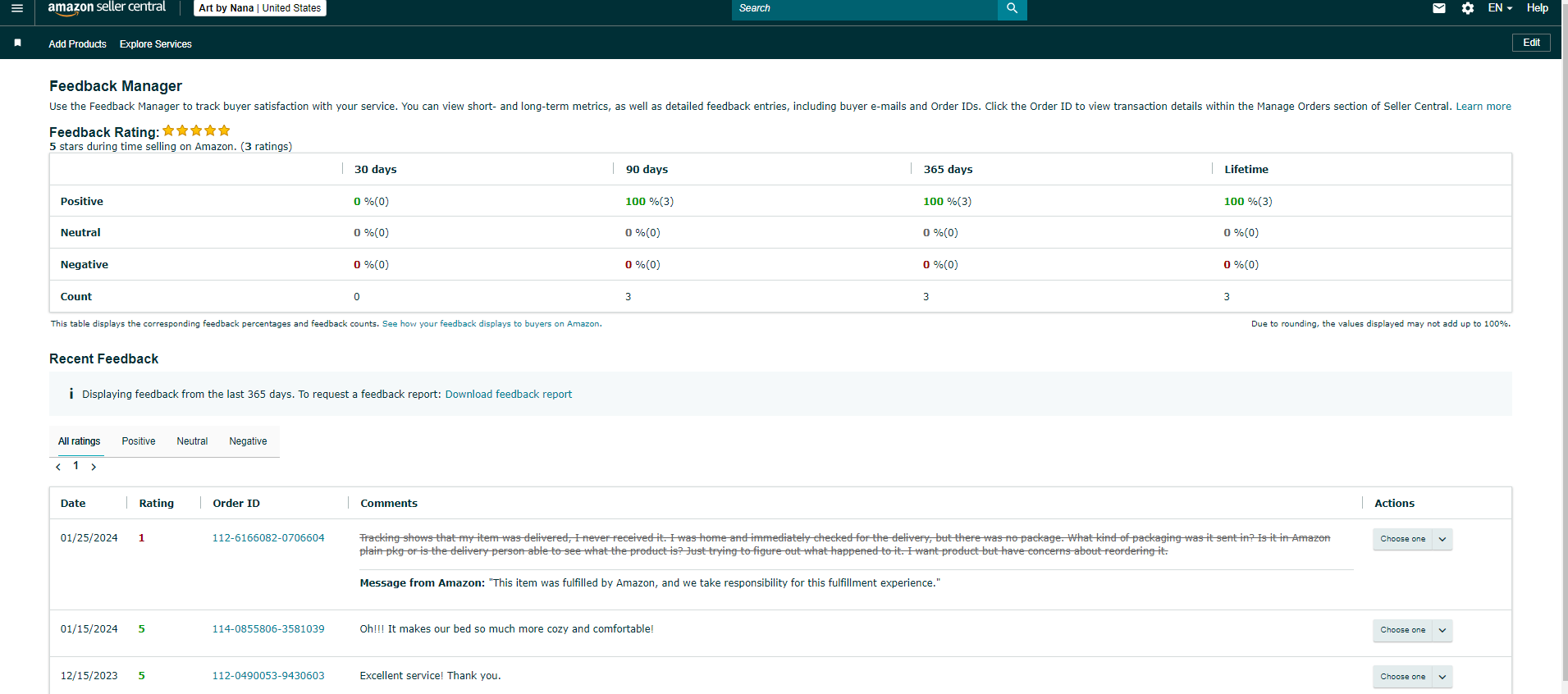The height and width of the screenshot is (694, 1568).
Task: Click the 365 days column header
Action: pos(948,170)
